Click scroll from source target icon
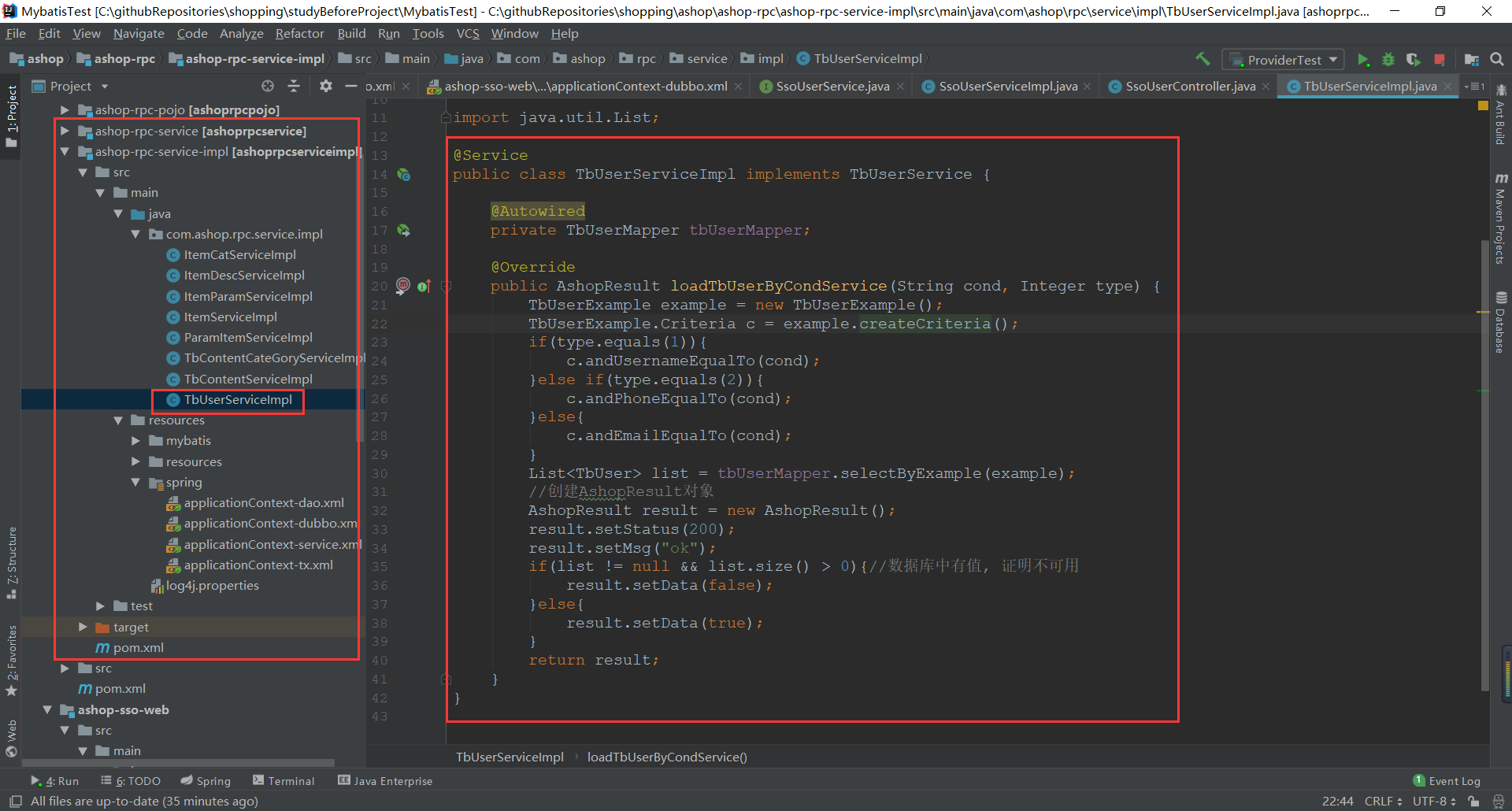The image size is (1512, 811). 268,86
